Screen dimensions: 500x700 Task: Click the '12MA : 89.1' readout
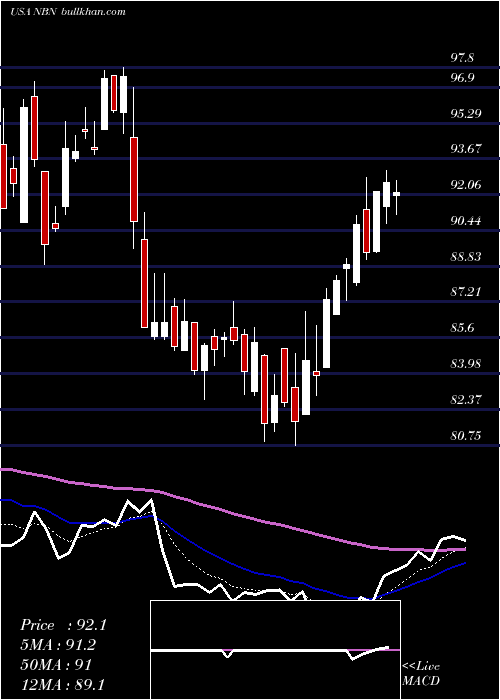pos(62,684)
